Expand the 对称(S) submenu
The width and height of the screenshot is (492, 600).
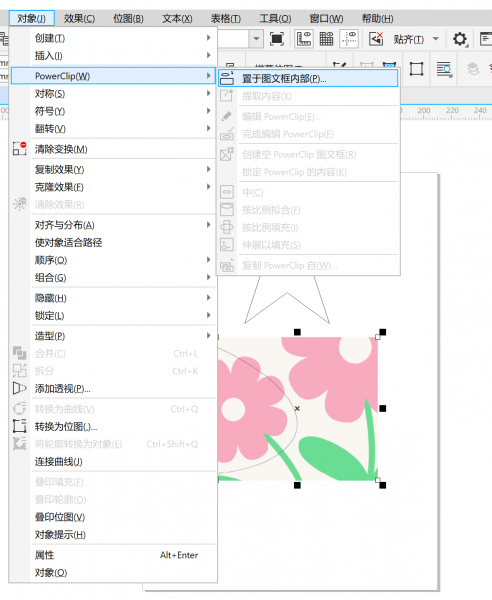114,93
